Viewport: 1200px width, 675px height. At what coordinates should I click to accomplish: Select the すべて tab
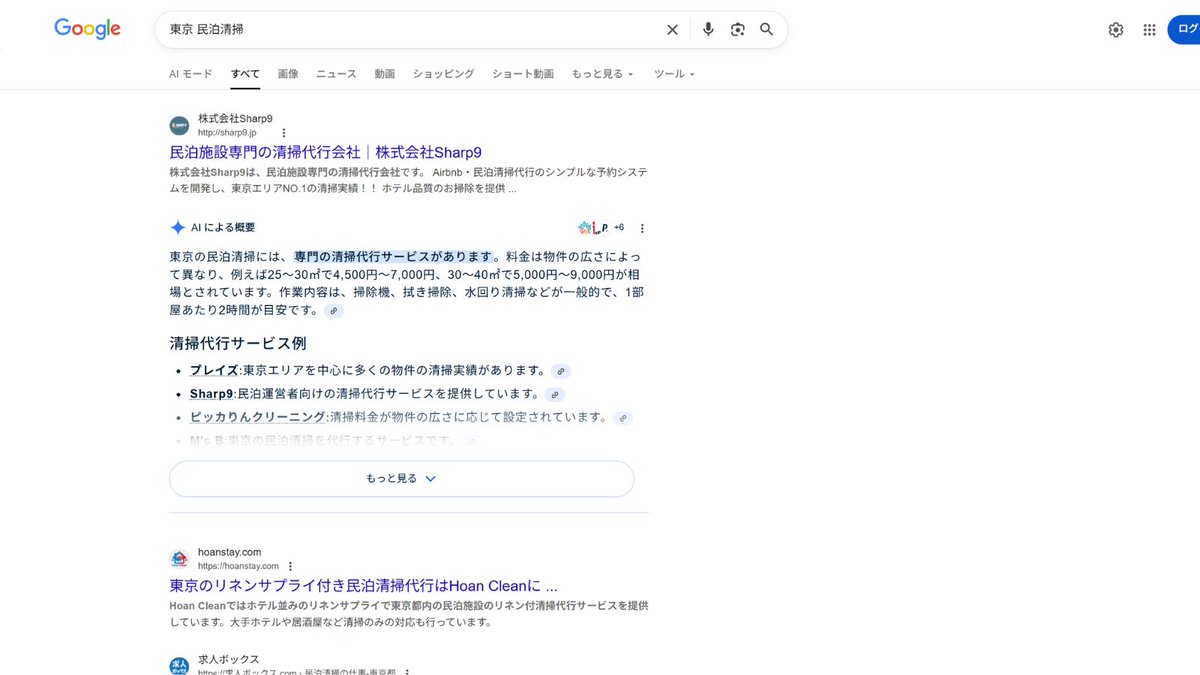(245, 74)
